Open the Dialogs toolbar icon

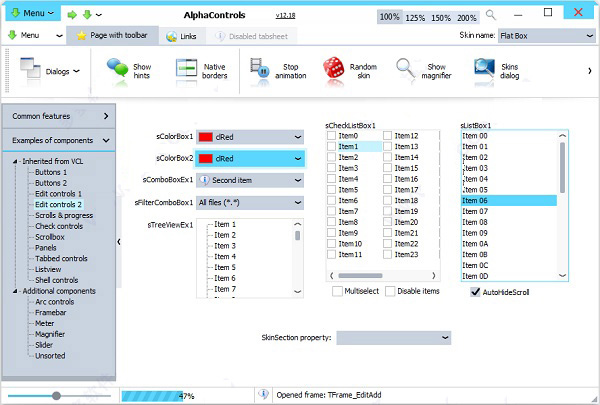[30, 68]
